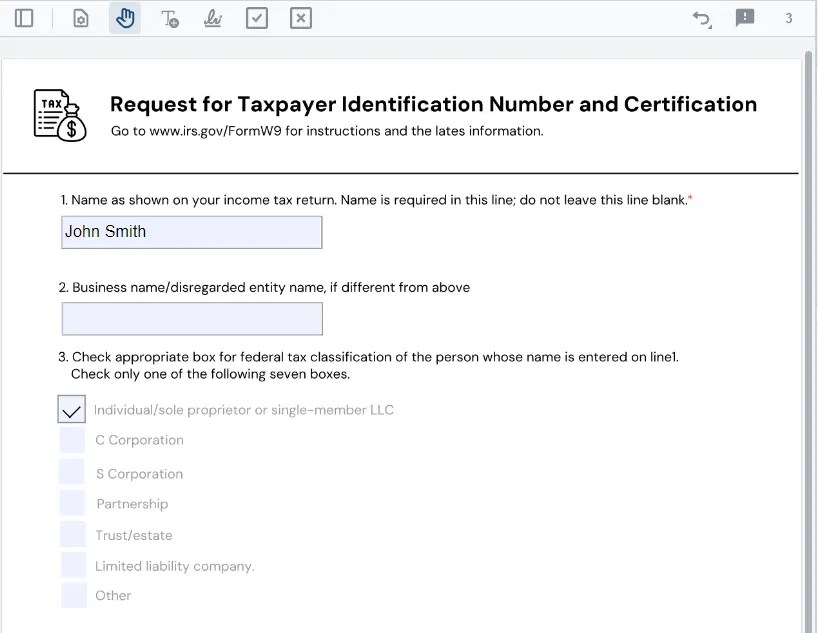Viewport: 818px width, 633px height.
Task: Check the C Corporation box
Action: pyautogui.click(x=72, y=440)
